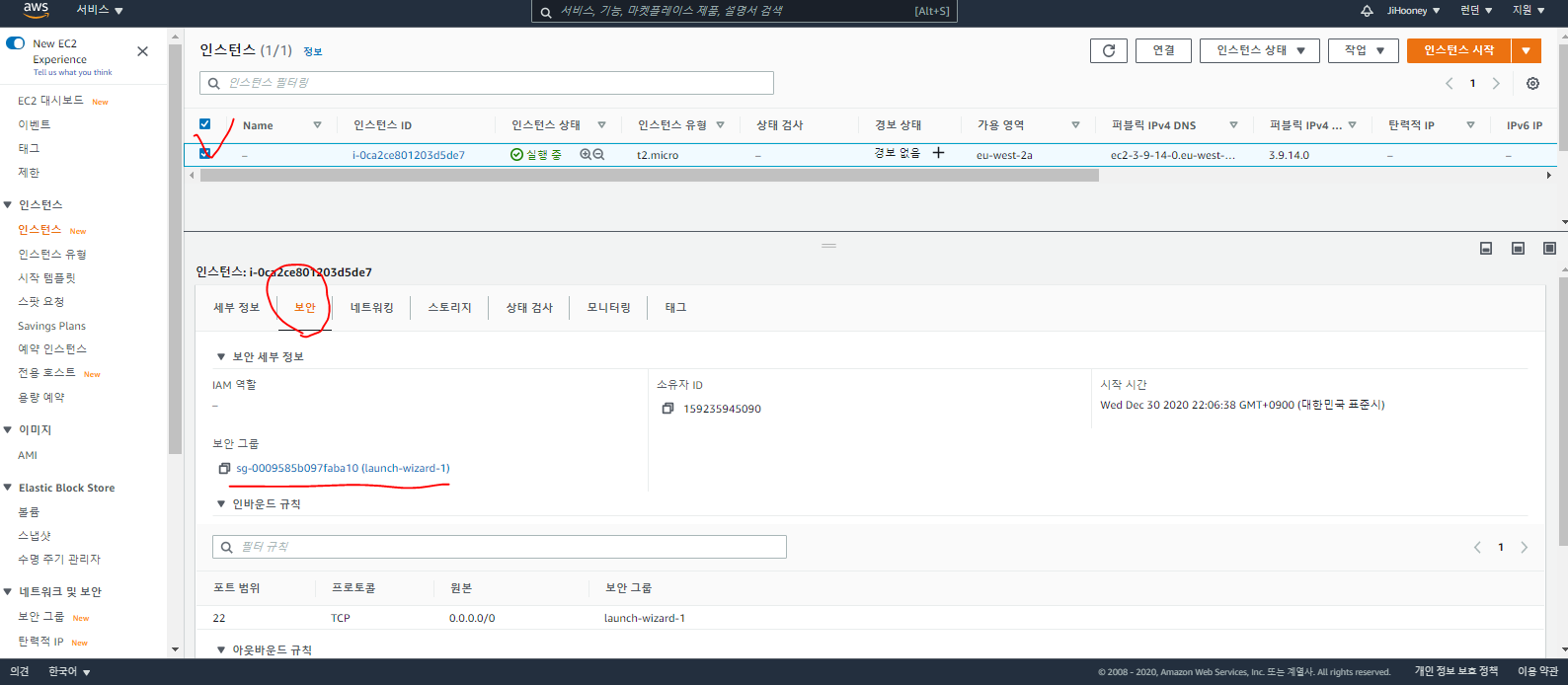This screenshot has width=1568, height=685.
Task: Copy the owner ID 159235945090 icon
Action: 667,409
